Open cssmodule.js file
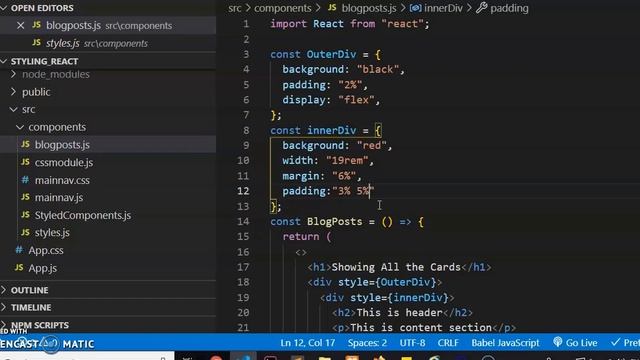Viewport: 640px width, 360px height. pos(64,162)
